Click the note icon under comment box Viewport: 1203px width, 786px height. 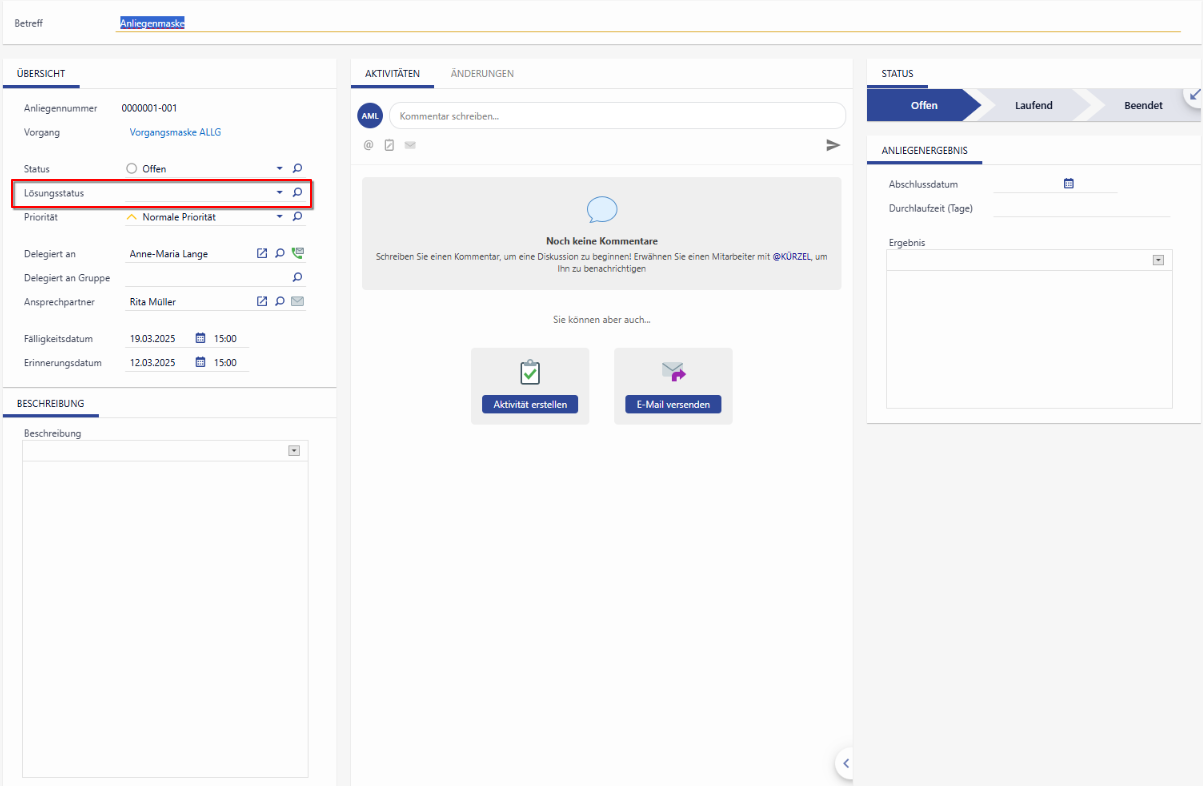(x=389, y=145)
